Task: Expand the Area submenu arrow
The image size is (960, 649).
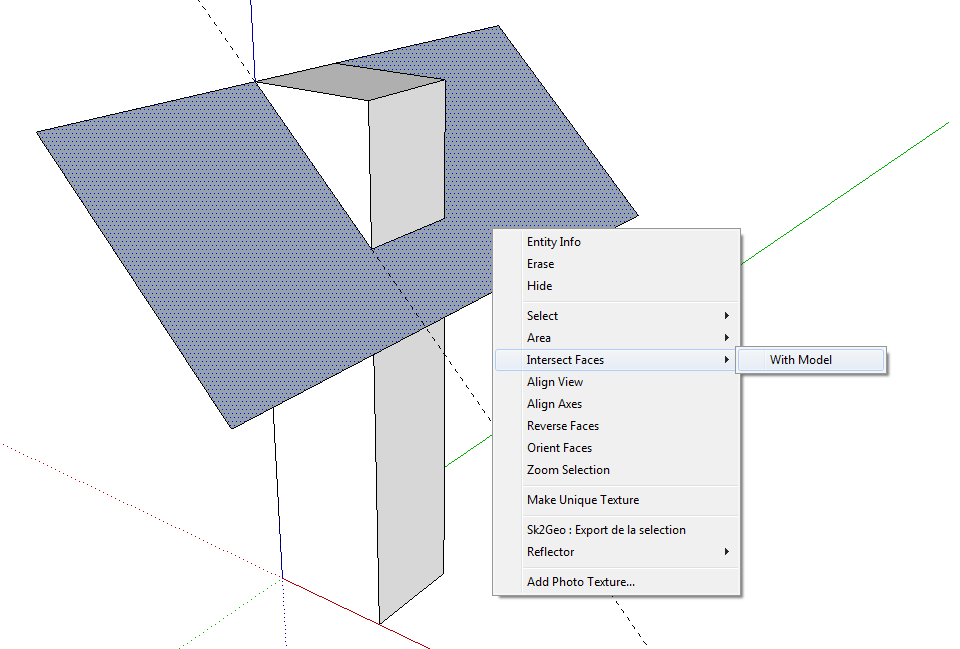Action: point(727,338)
